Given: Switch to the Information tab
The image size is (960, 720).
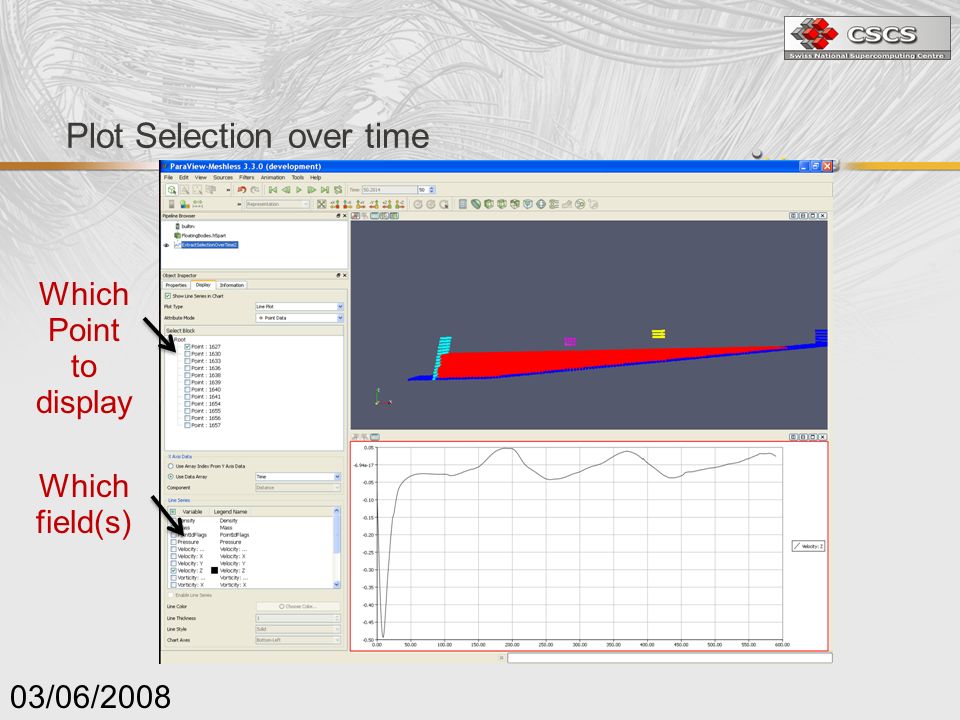Looking at the screenshot, I should tap(232, 285).
